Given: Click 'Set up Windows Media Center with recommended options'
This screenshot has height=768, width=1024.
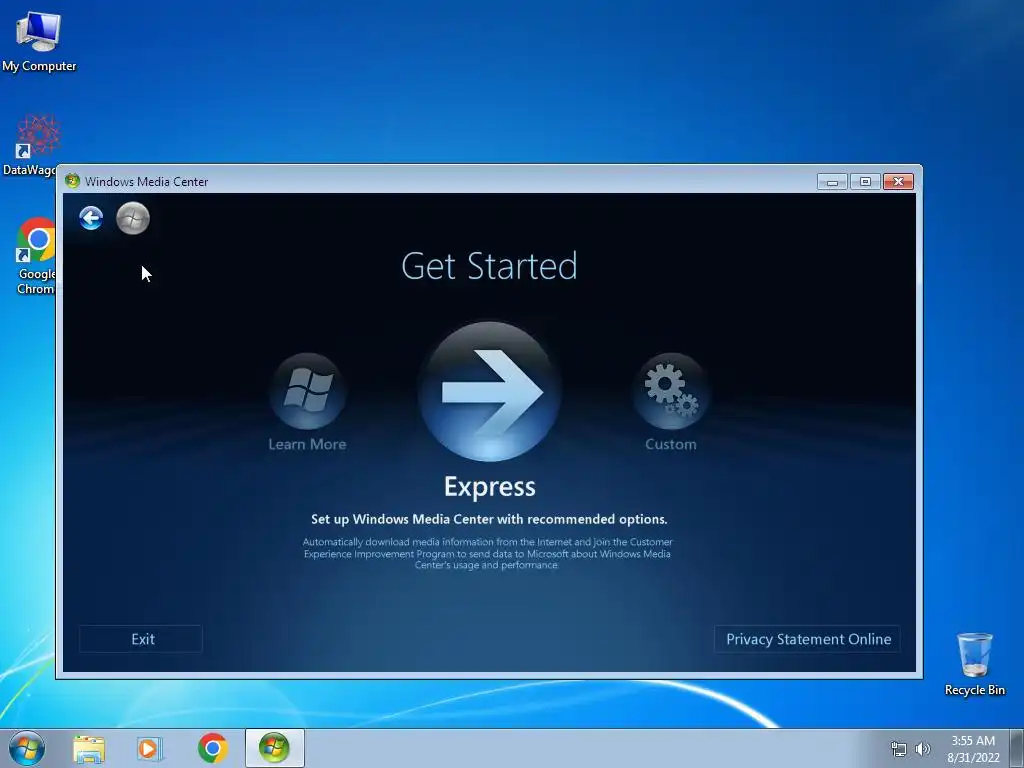Looking at the screenshot, I should pyautogui.click(x=489, y=519).
